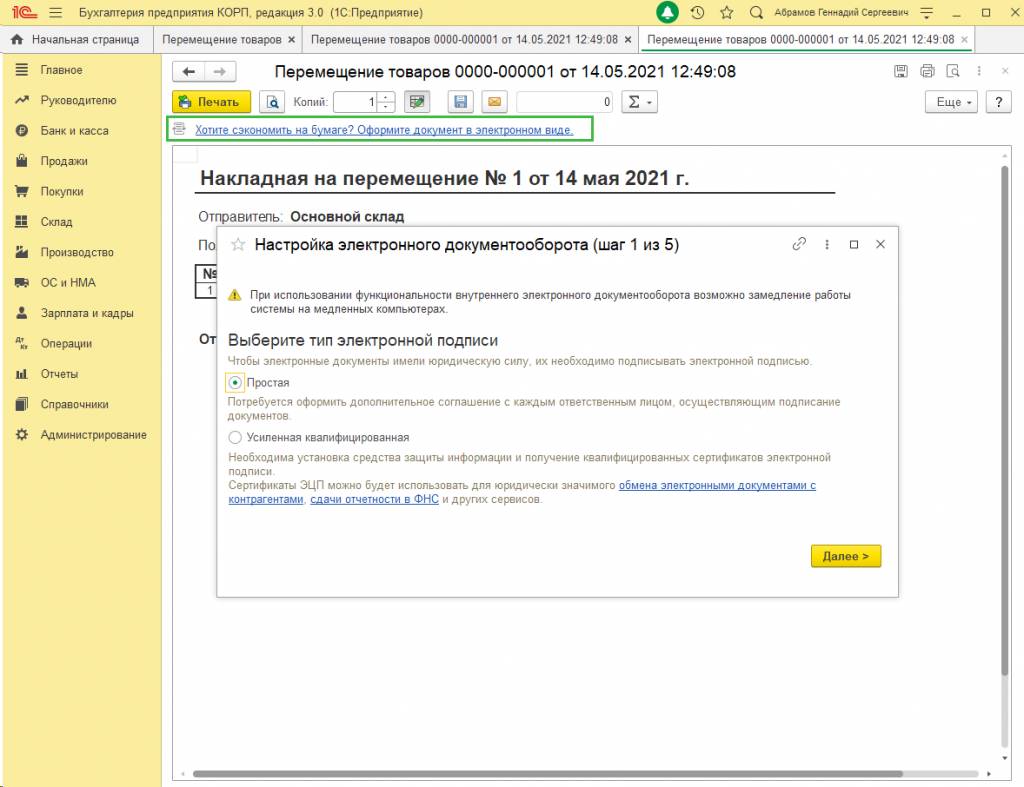
Task: Open Операции section in sidebar
Action: [66, 344]
